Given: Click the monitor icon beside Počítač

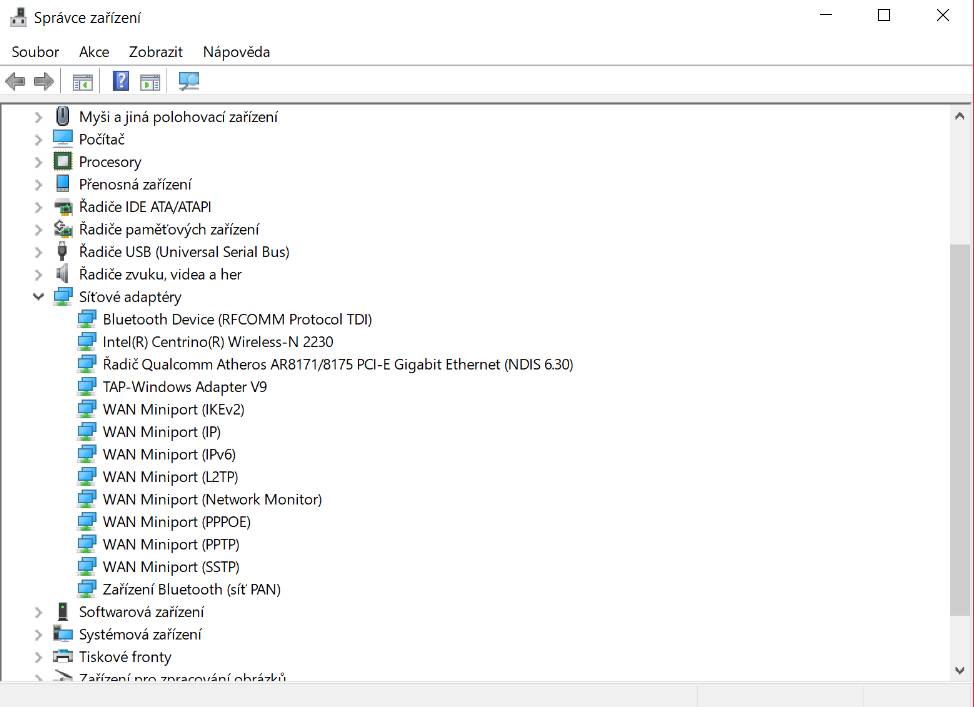Looking at the screenshot, I should pos(63,139).
